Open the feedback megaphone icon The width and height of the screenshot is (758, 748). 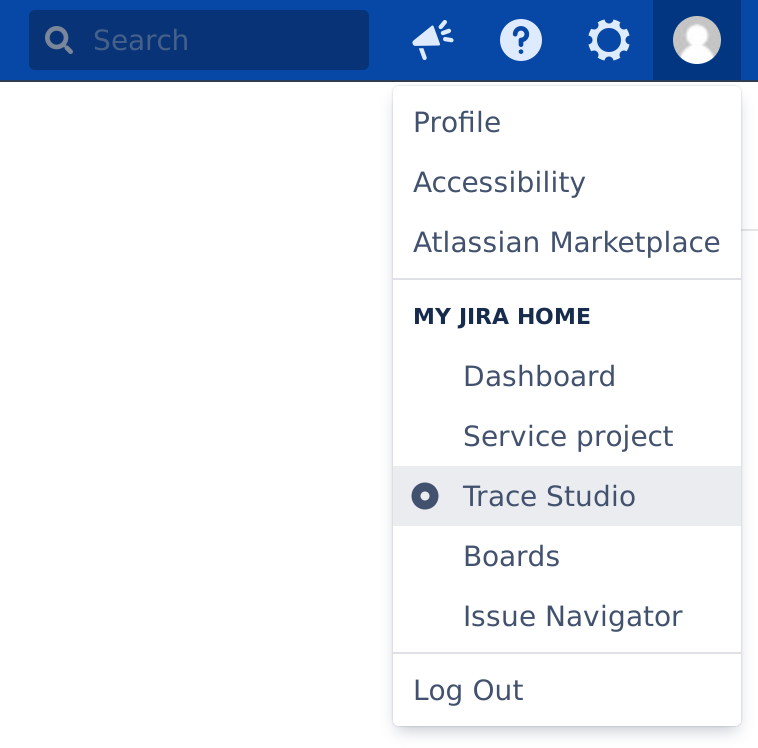(x=433, y=40)
